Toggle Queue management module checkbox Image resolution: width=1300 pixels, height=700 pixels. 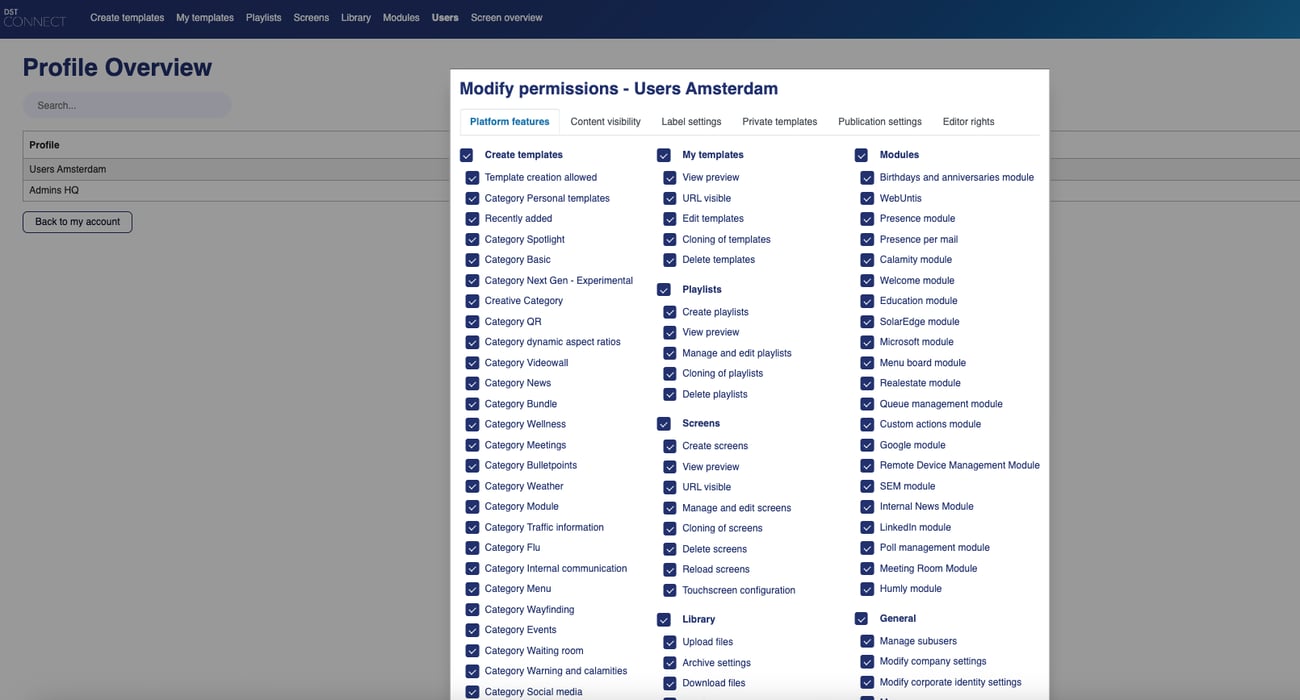pos(867,404)
